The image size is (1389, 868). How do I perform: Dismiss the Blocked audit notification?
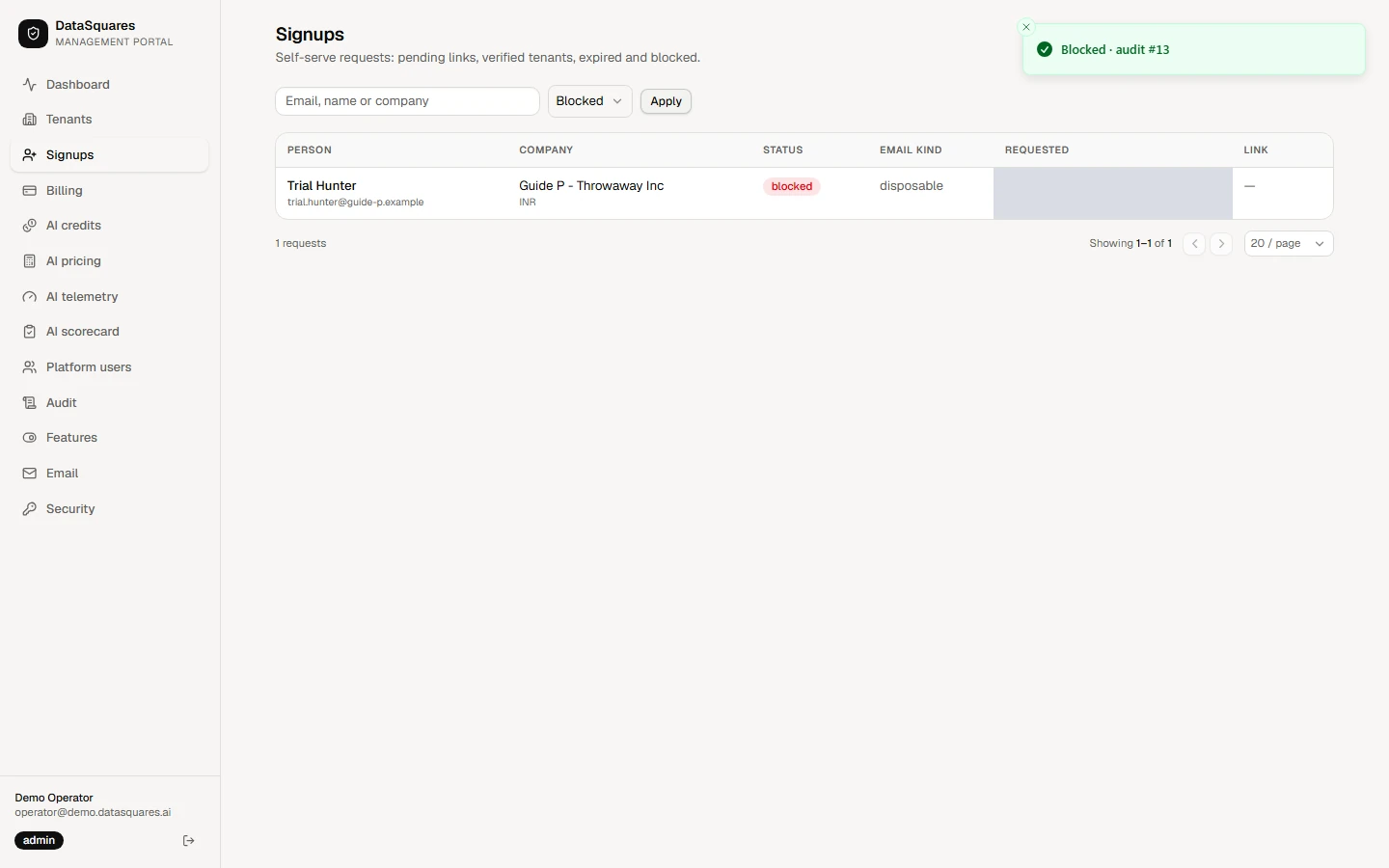point(1026,27)
